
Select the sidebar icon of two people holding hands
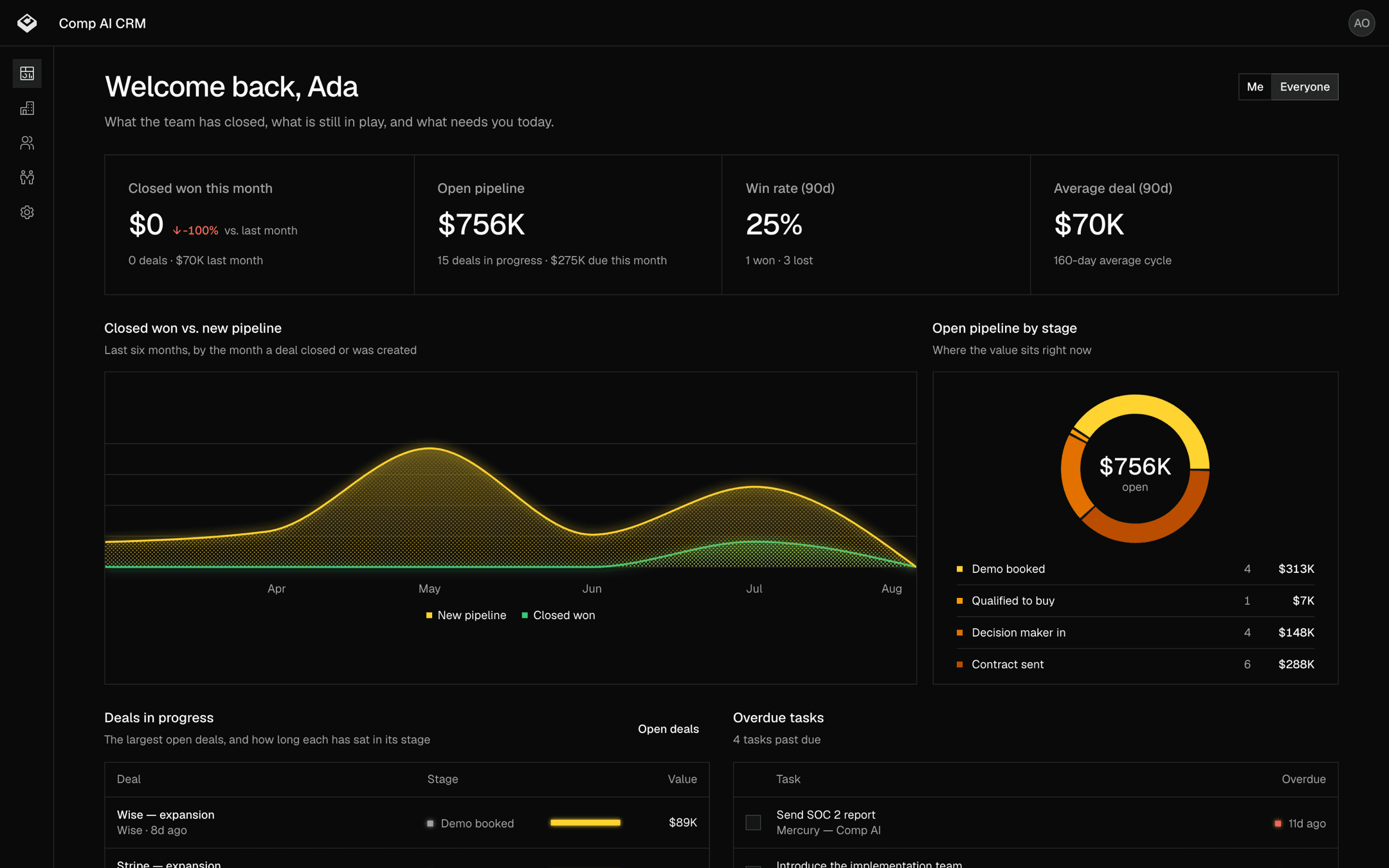point(27,177)
